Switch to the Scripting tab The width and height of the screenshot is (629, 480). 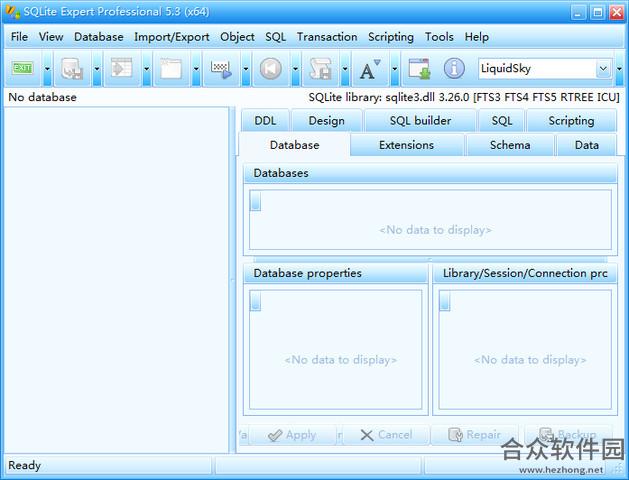(x=571, y=121)
